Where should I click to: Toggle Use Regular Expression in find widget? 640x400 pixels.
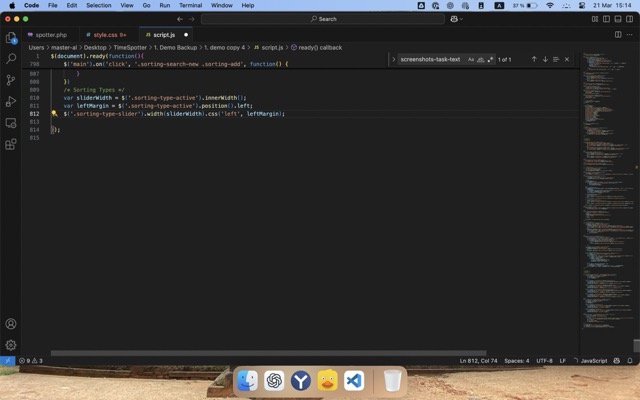point(489,59)
